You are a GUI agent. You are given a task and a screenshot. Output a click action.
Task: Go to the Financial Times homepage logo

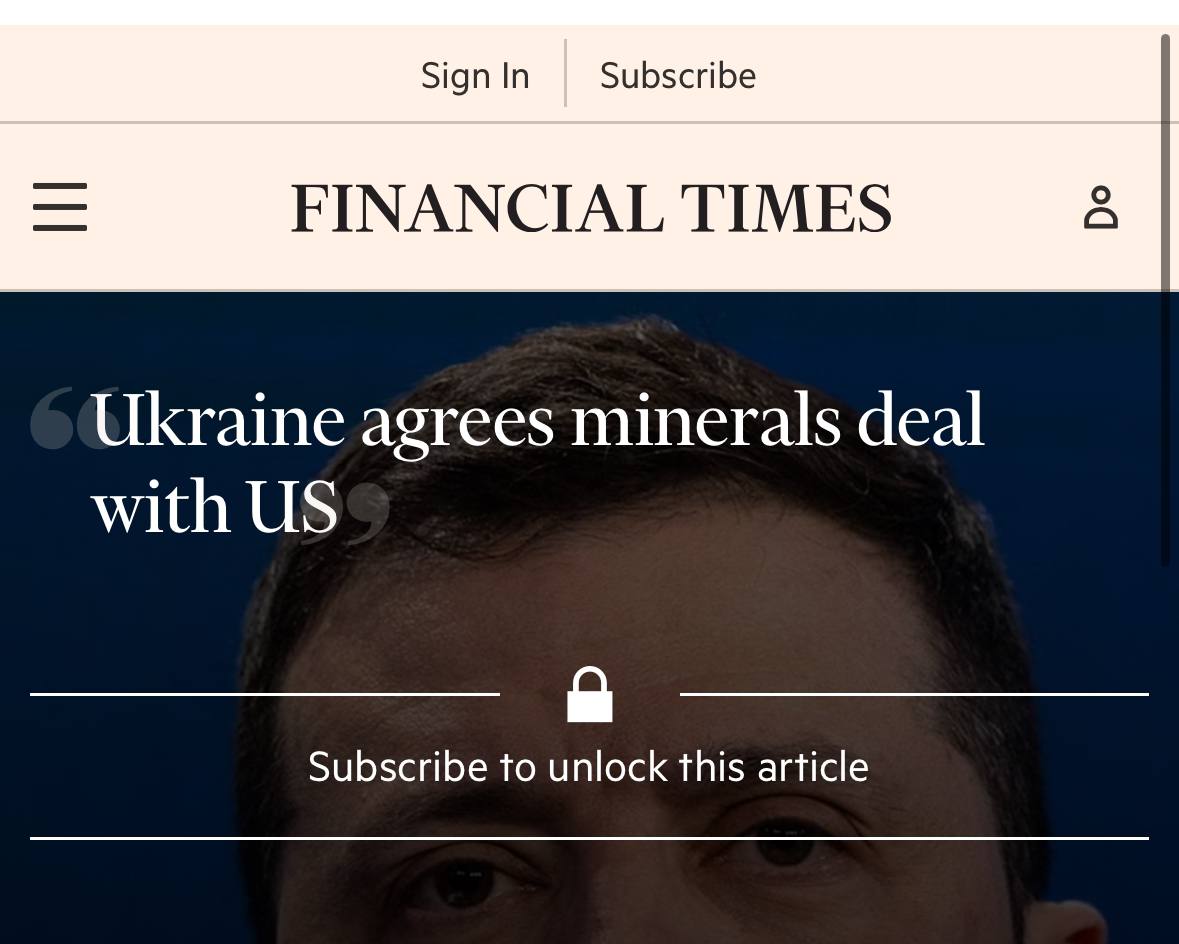pos(590,208)
